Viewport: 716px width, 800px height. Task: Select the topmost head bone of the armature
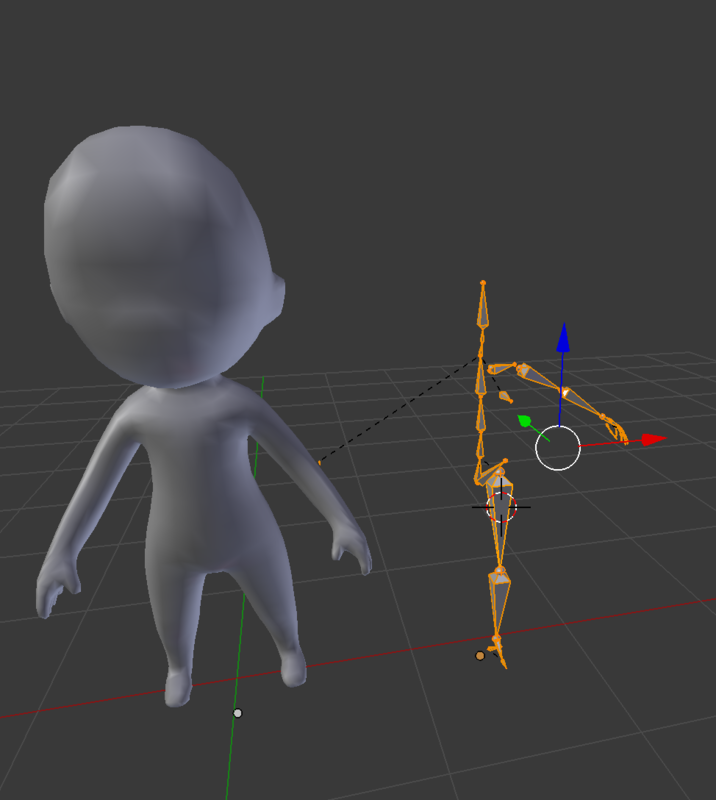pos(483,305)
